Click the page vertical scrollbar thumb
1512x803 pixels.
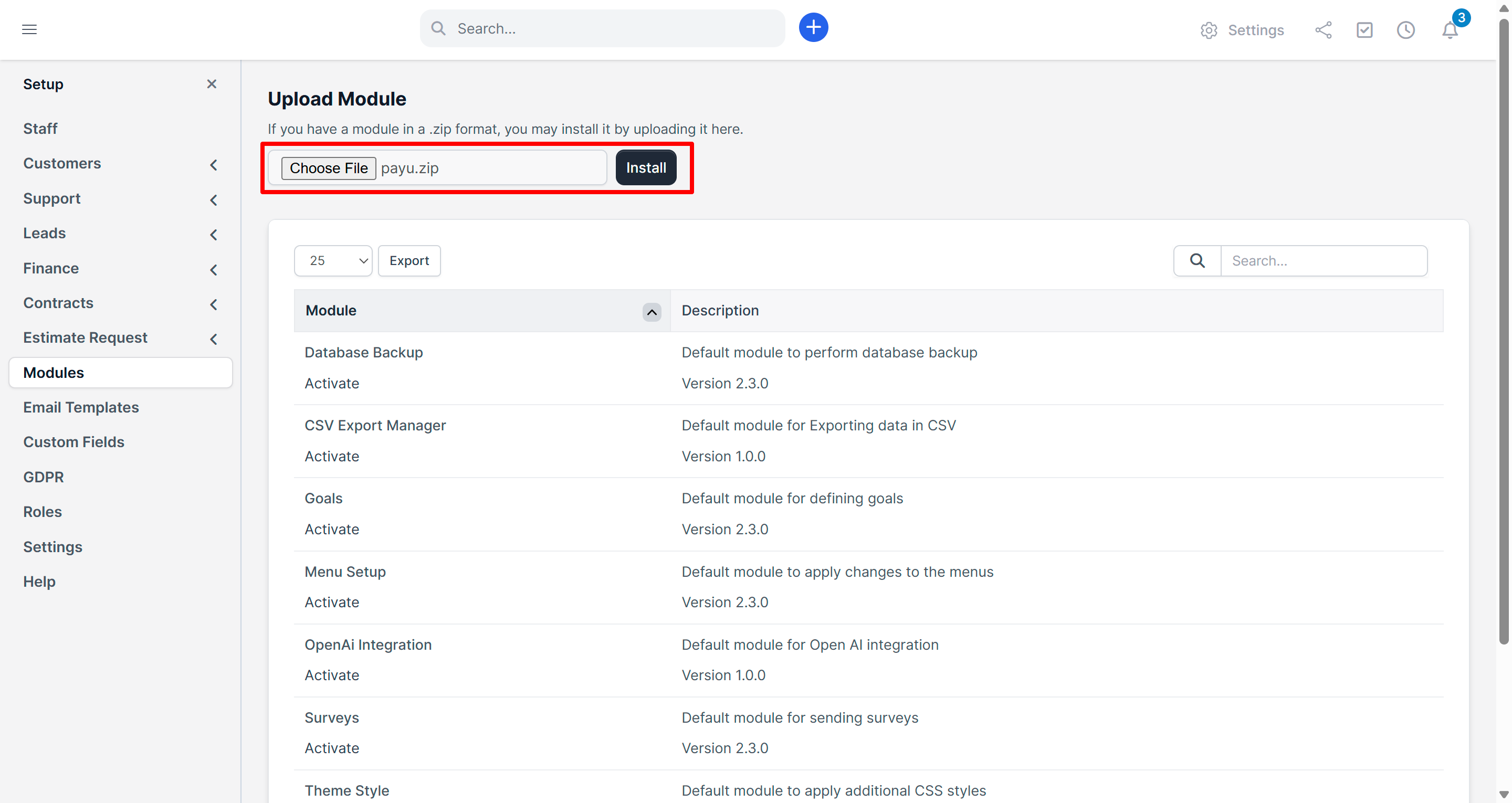pos(1503,332)
